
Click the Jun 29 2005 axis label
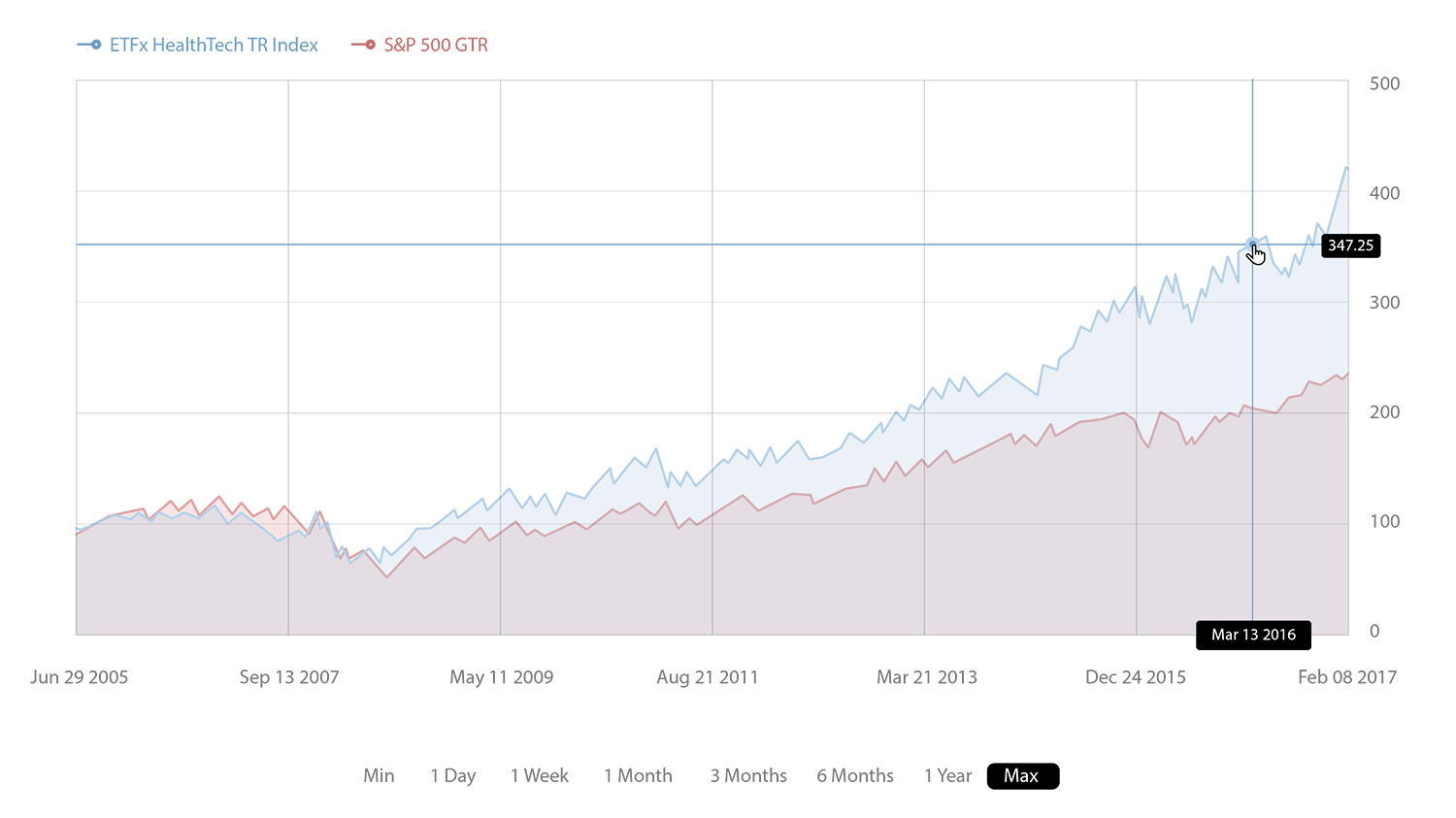click(x=80, y=677)
